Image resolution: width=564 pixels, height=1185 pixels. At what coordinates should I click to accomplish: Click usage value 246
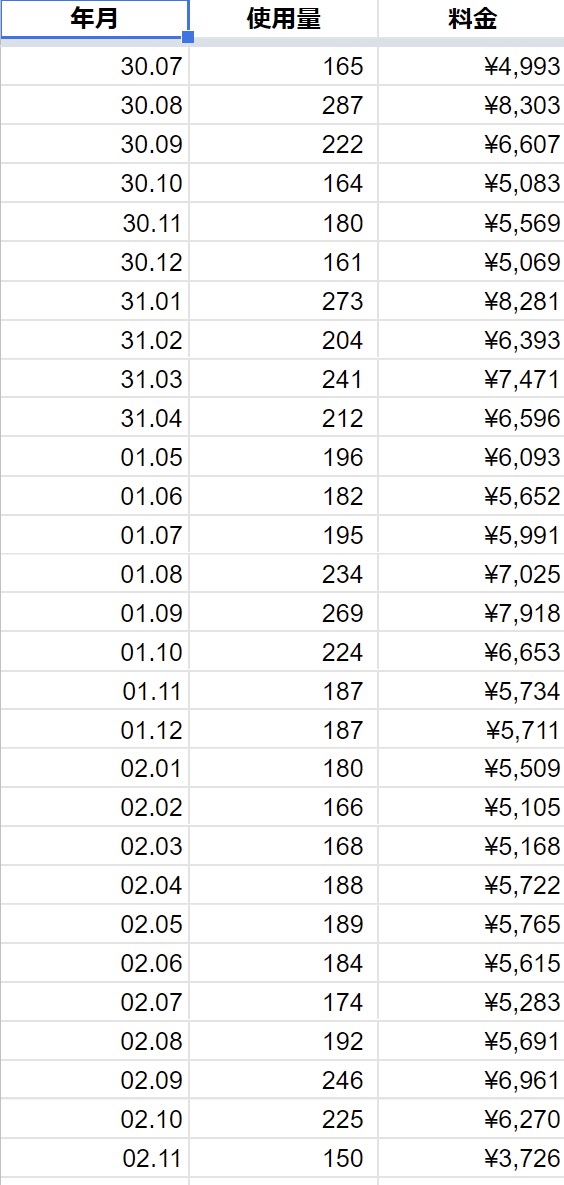point(284,1080)
